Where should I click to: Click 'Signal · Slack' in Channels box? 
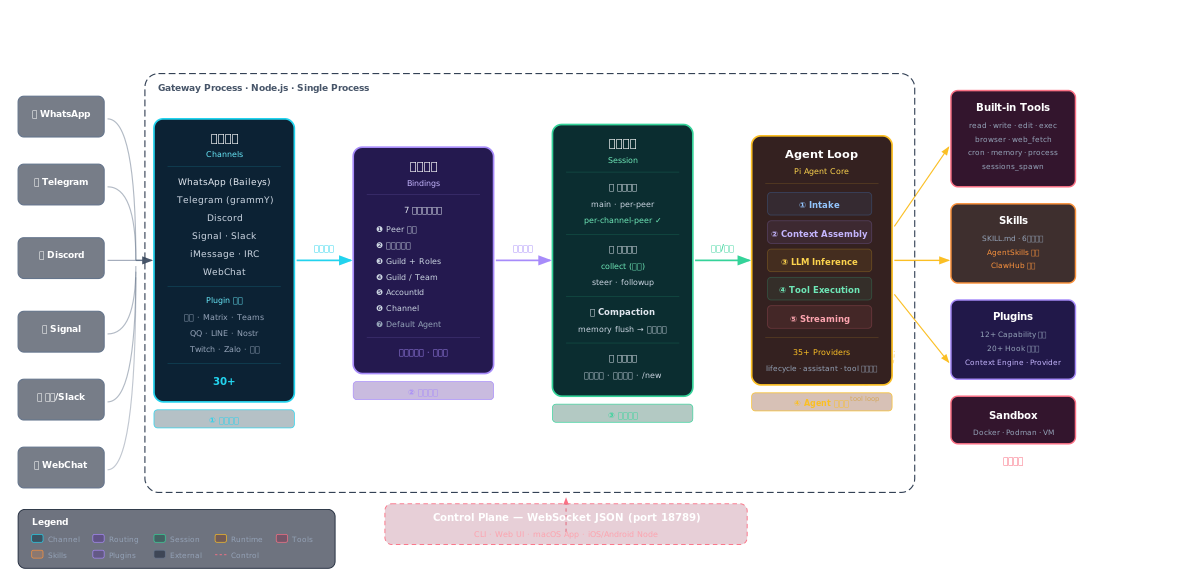[224, 236]
